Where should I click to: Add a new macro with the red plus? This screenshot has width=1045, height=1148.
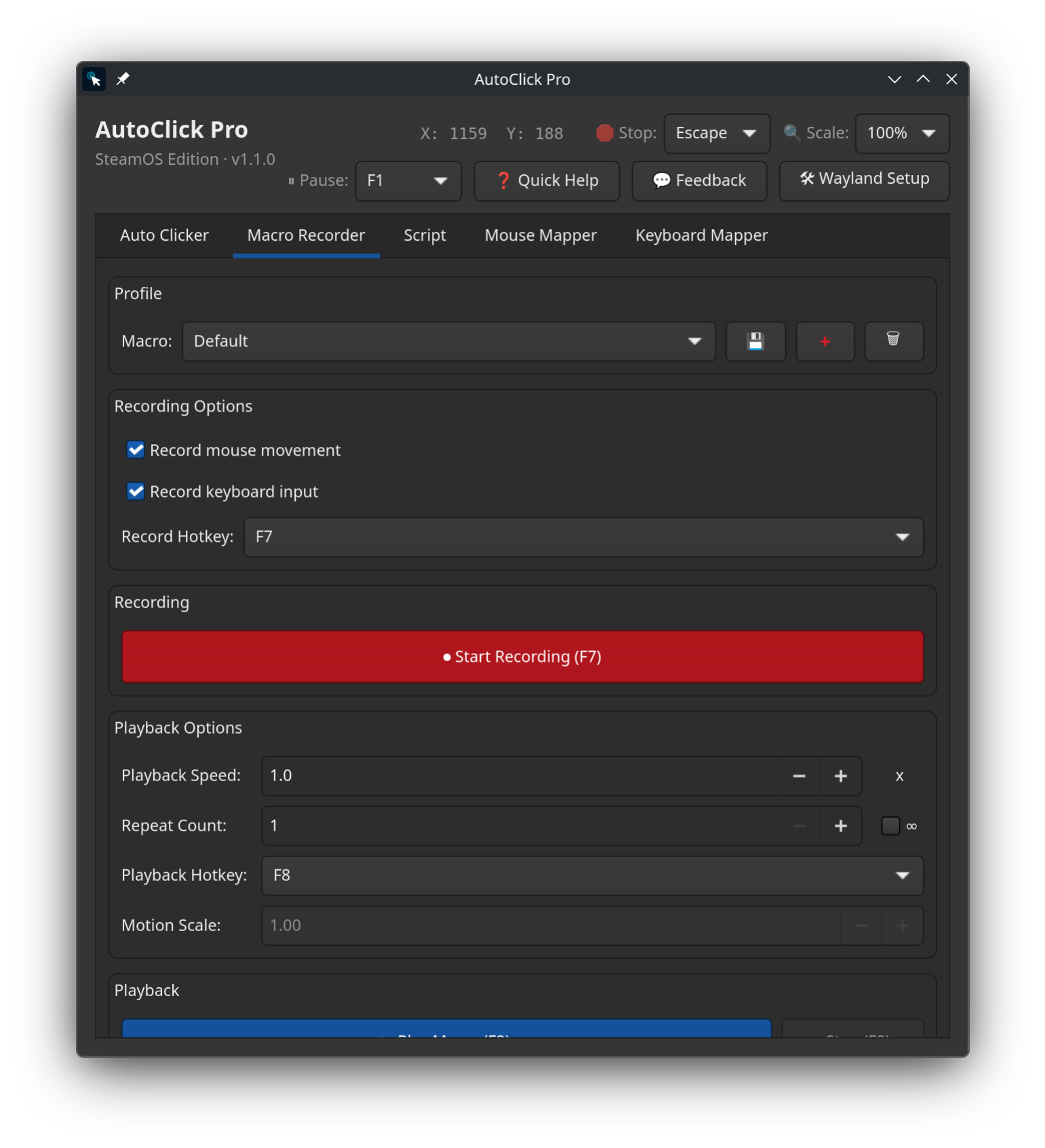[x=825, y=341]
